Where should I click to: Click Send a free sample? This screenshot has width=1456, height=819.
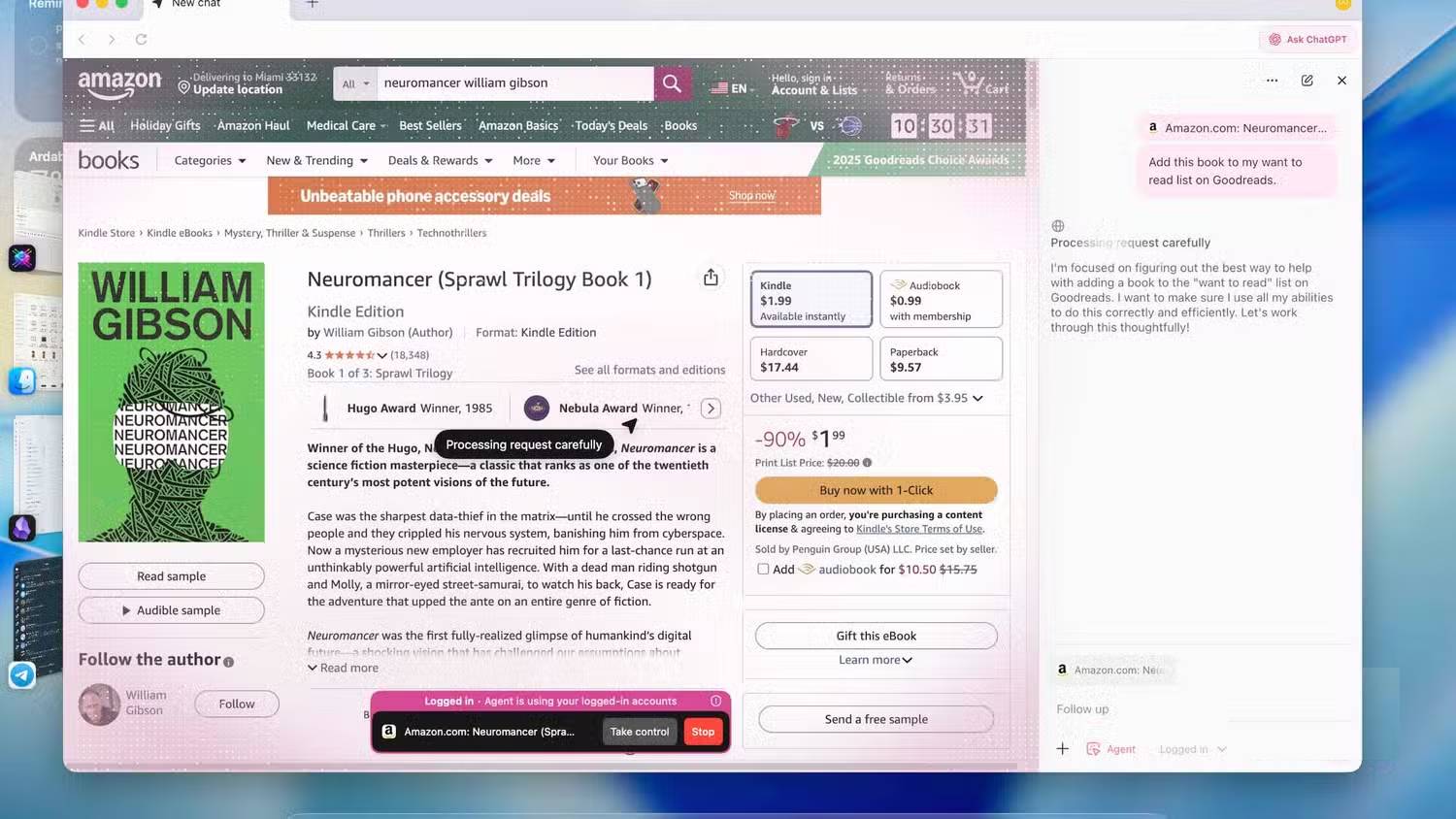876,719
